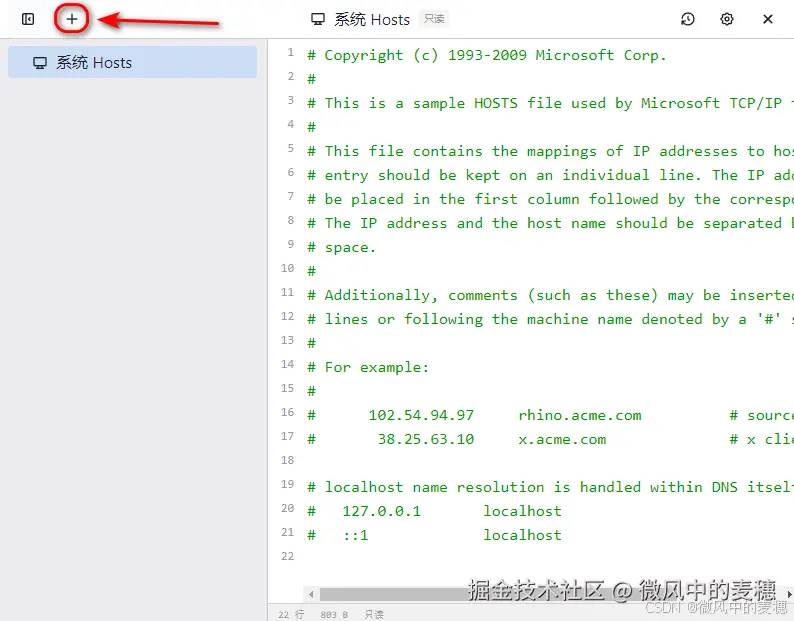The width and height of the screenshot is (794, 621).
Task: Click 只读 in the status bar
Action: pos(374,614)
